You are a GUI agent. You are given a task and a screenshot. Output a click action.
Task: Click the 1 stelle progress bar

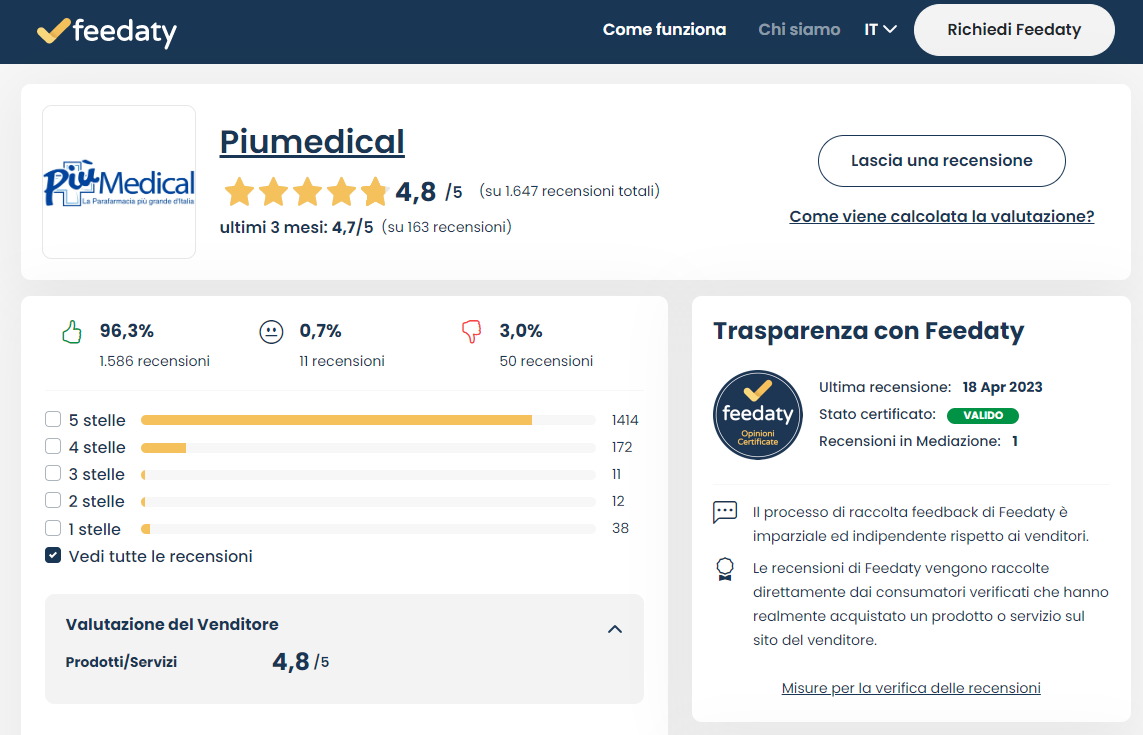click(368, 529)
